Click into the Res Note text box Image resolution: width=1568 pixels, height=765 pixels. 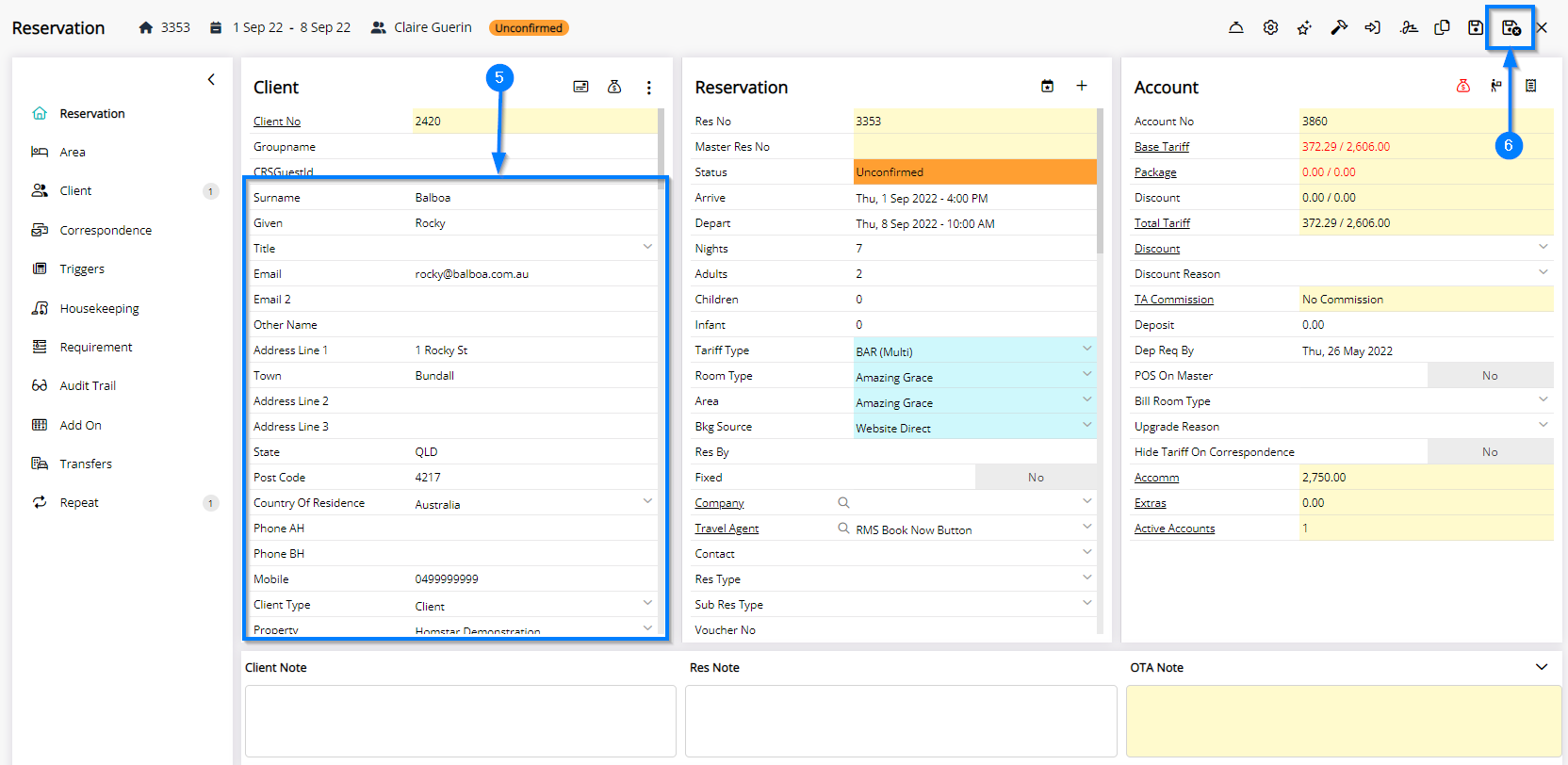click(x=900, y=721)
